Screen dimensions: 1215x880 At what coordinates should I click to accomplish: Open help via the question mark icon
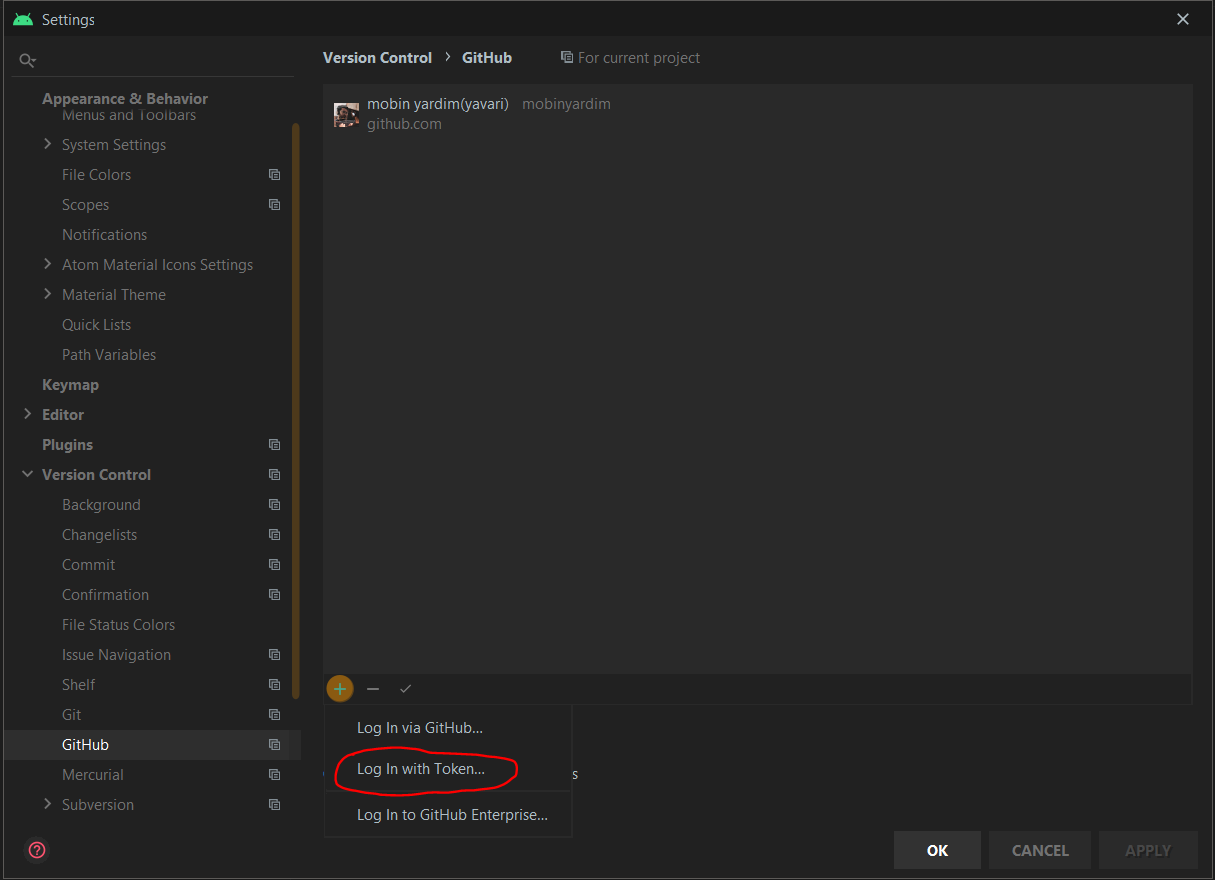coord(37,851)
